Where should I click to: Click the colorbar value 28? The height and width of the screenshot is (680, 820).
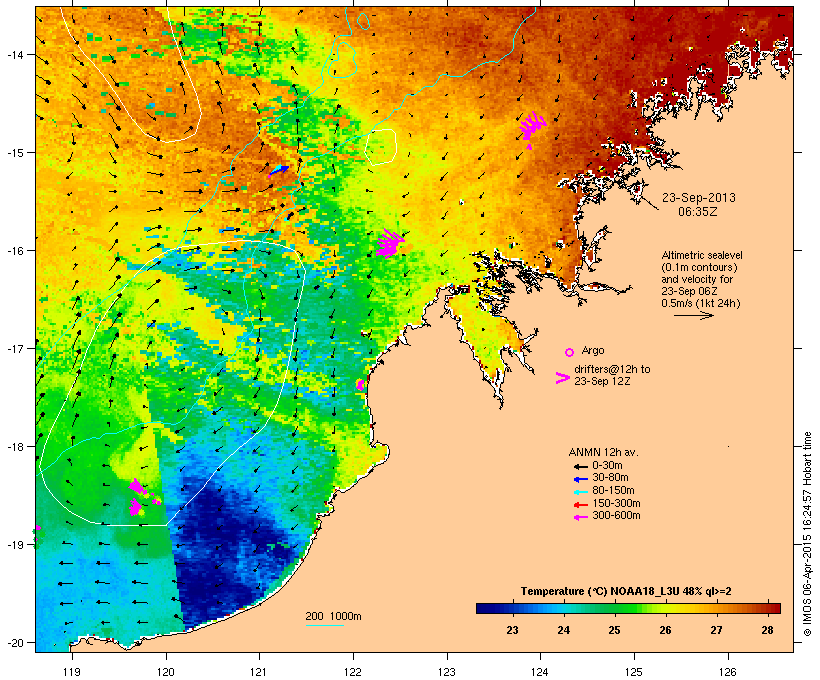click(767, 630)
